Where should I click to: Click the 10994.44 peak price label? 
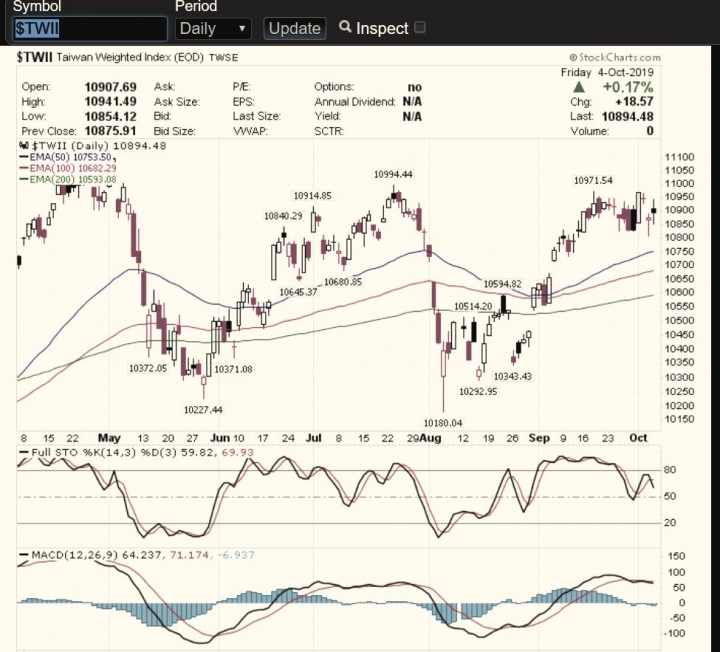(393, 174)
